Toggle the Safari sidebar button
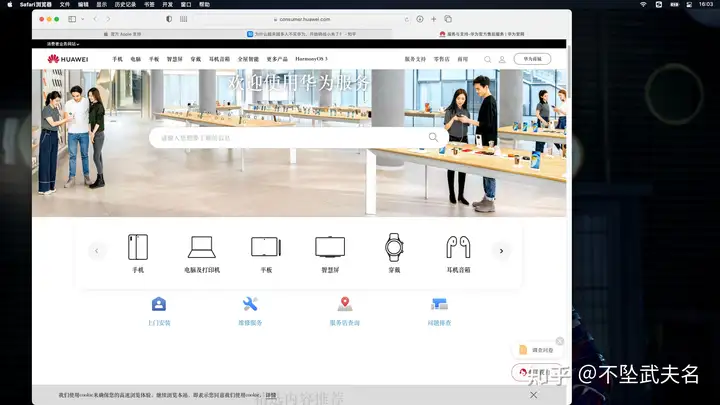This screenshot has width=720, height=405. click(x=72, y=19)
